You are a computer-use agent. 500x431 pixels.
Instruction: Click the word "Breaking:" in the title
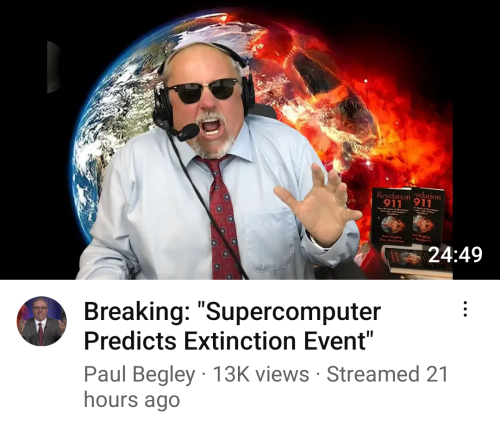(134, 311)
